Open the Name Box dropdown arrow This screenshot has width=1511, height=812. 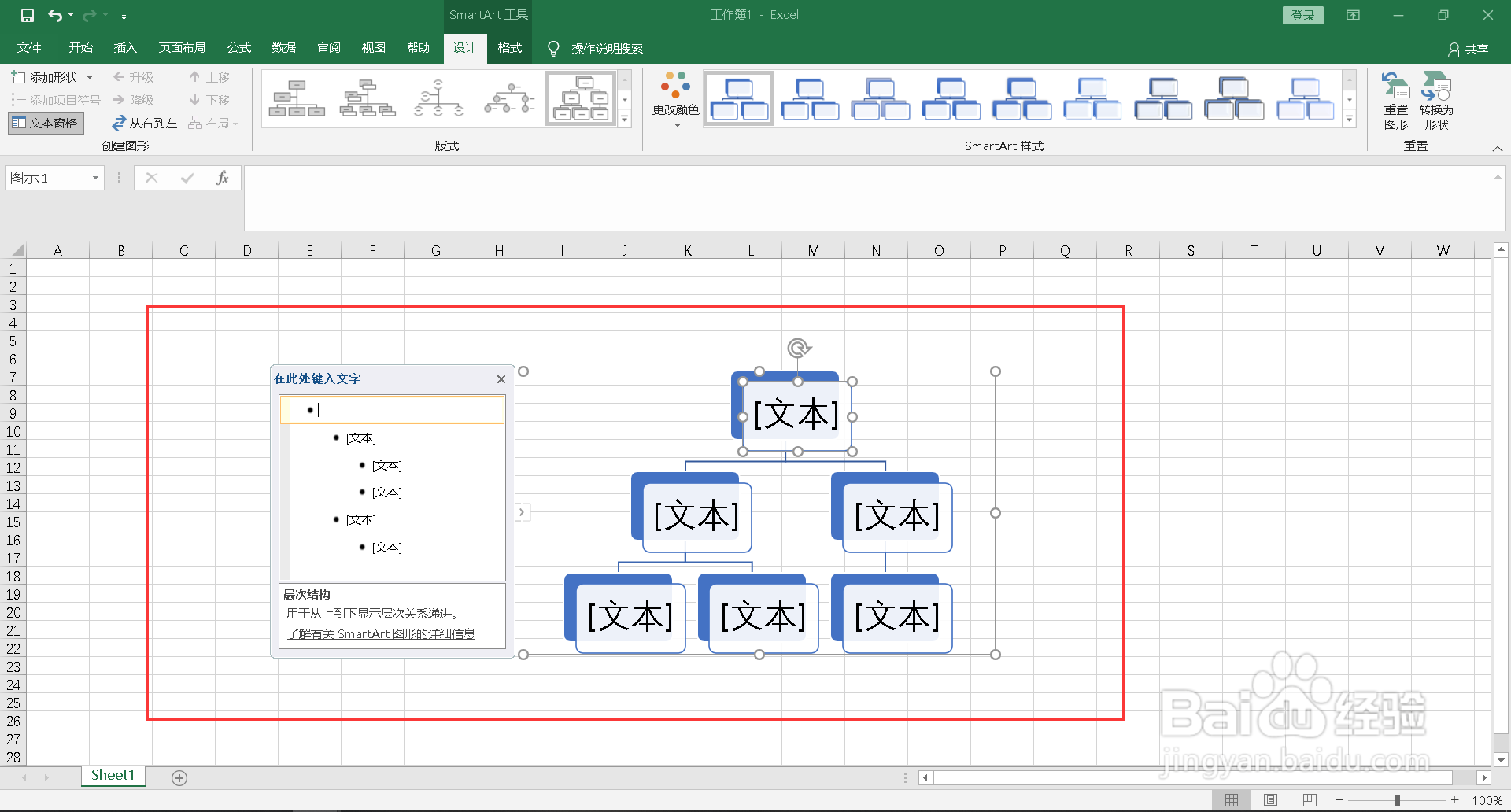pyautogui.click(x=95, y=178)
